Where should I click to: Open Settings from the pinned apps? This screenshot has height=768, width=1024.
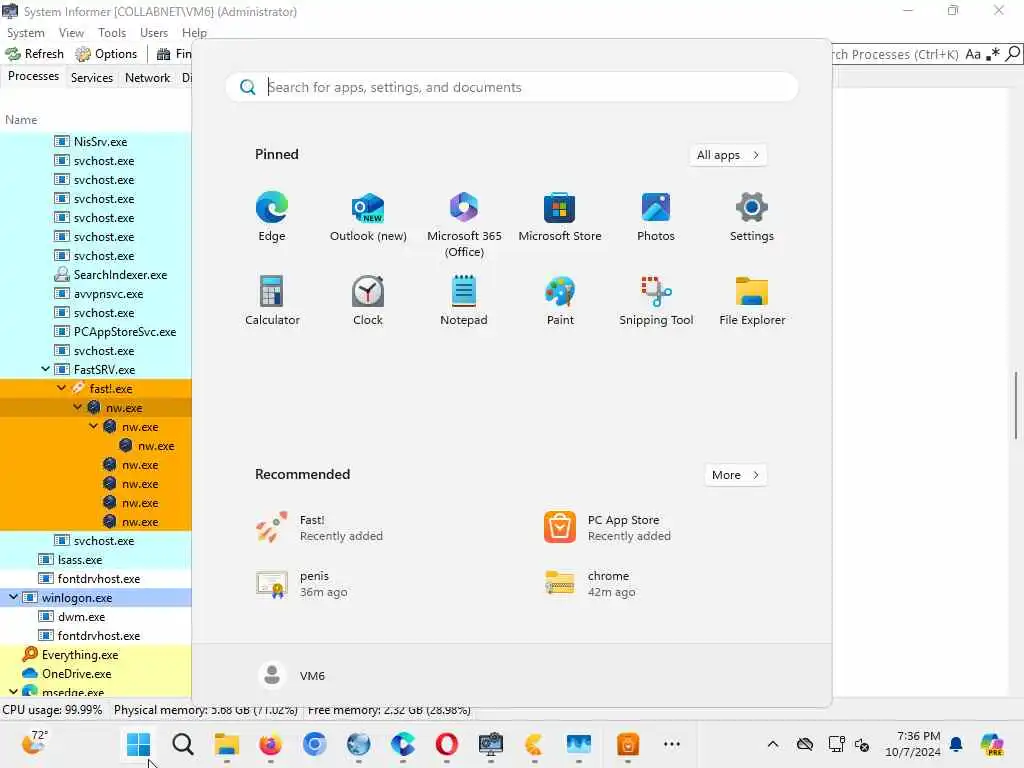coord(752,217)
